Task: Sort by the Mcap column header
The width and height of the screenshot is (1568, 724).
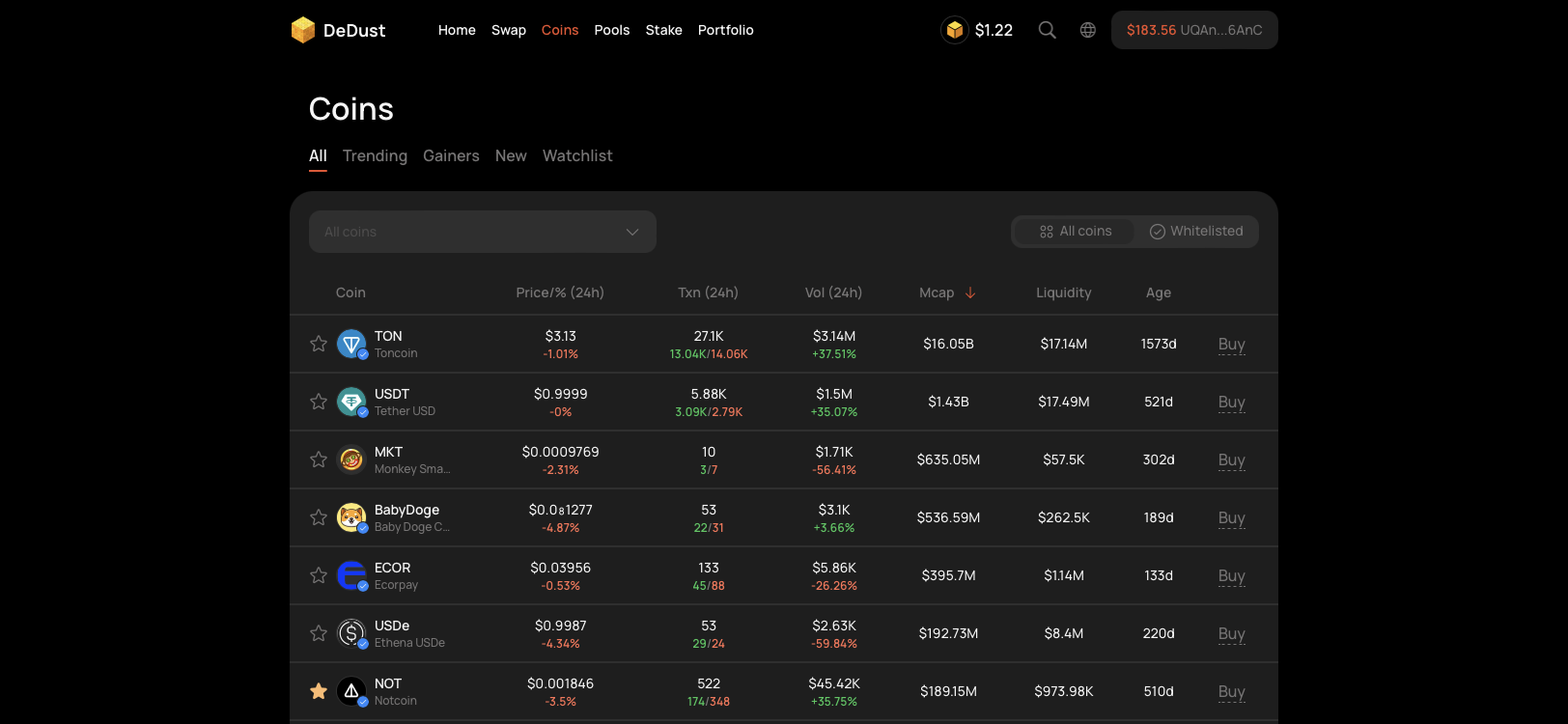Action: click(x=937, y=292)
